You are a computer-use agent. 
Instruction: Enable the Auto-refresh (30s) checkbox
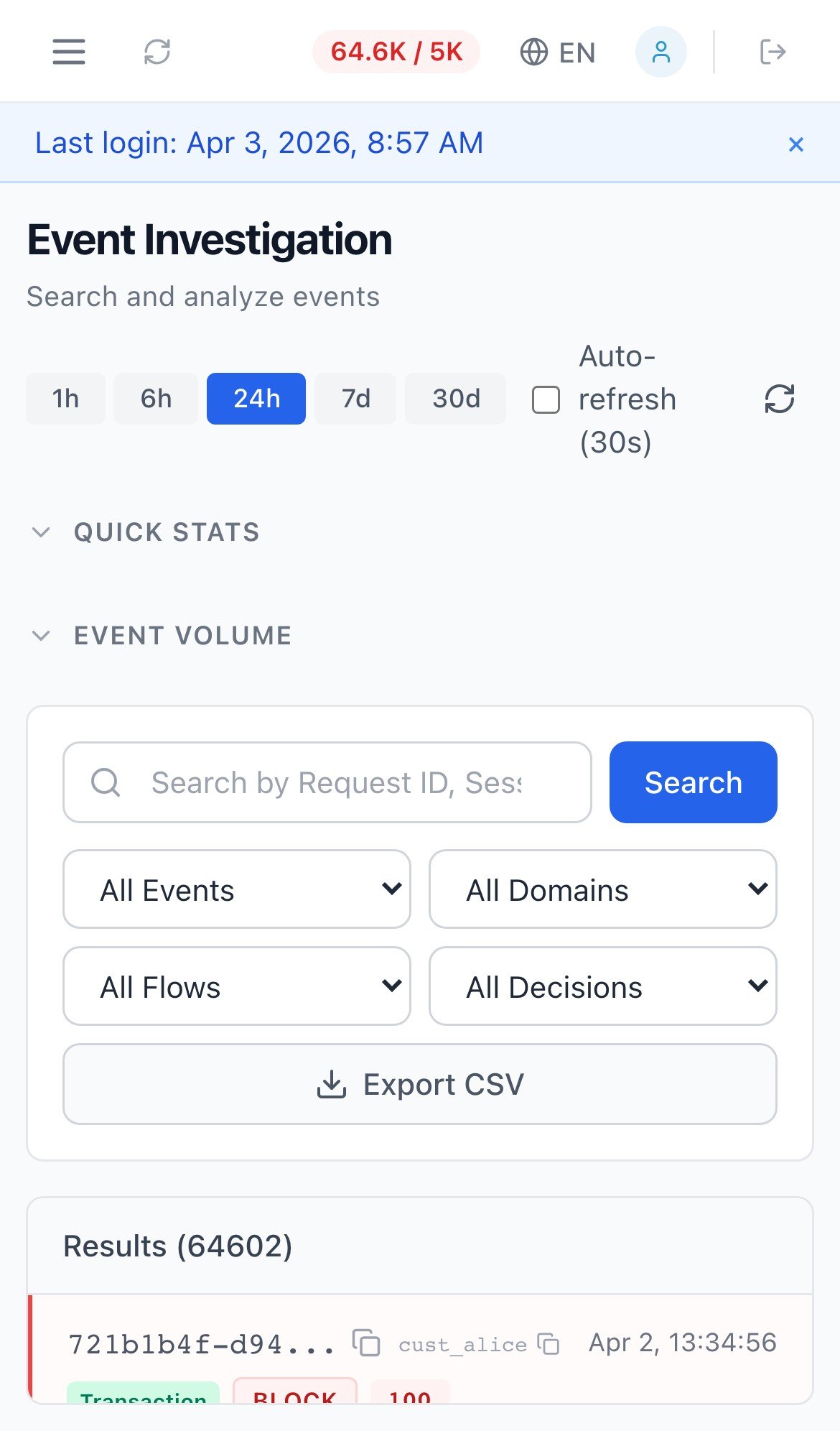(546, 399)
